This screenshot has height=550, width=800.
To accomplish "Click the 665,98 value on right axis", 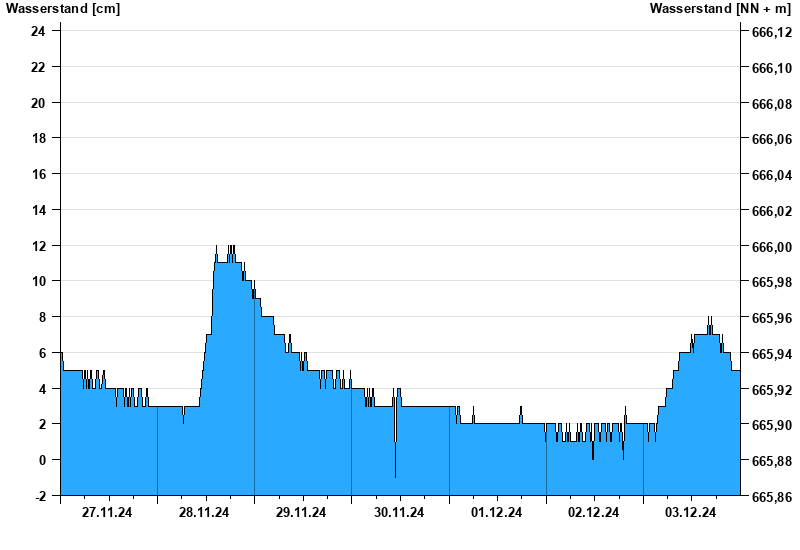I will (x=772, y=282).
